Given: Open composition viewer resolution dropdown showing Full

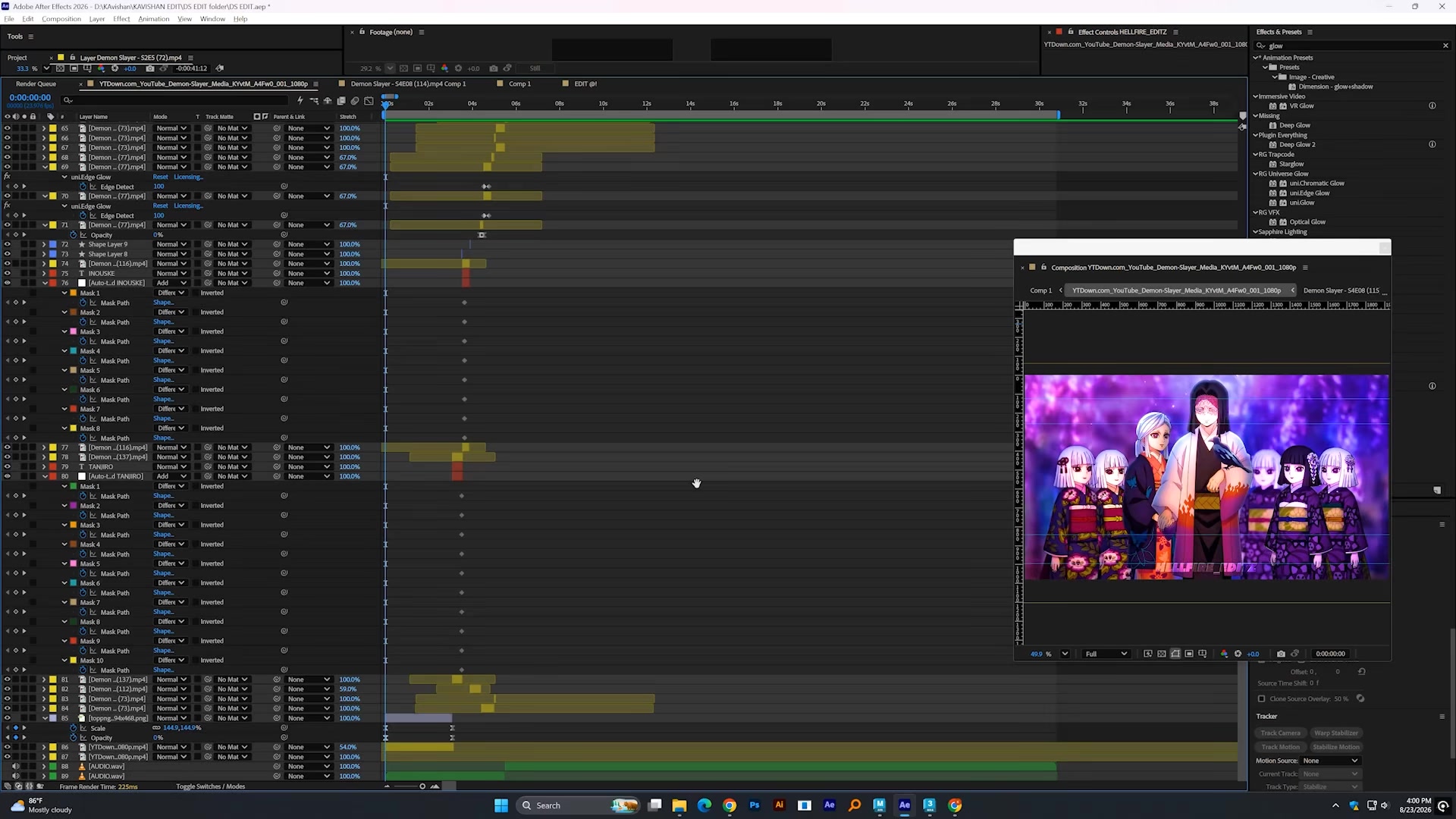Looking at the screenshot, I should tap(1106, 654).
